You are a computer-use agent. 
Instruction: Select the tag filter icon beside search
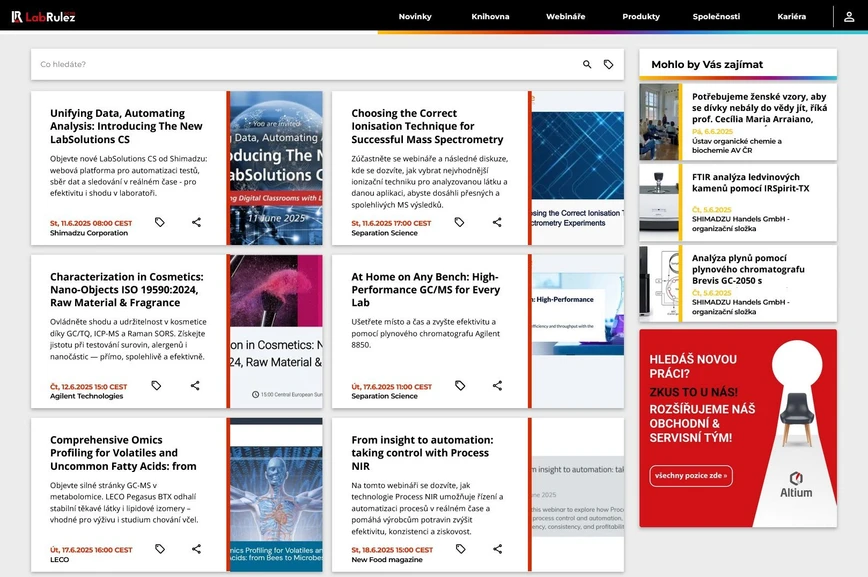[610, 63]
